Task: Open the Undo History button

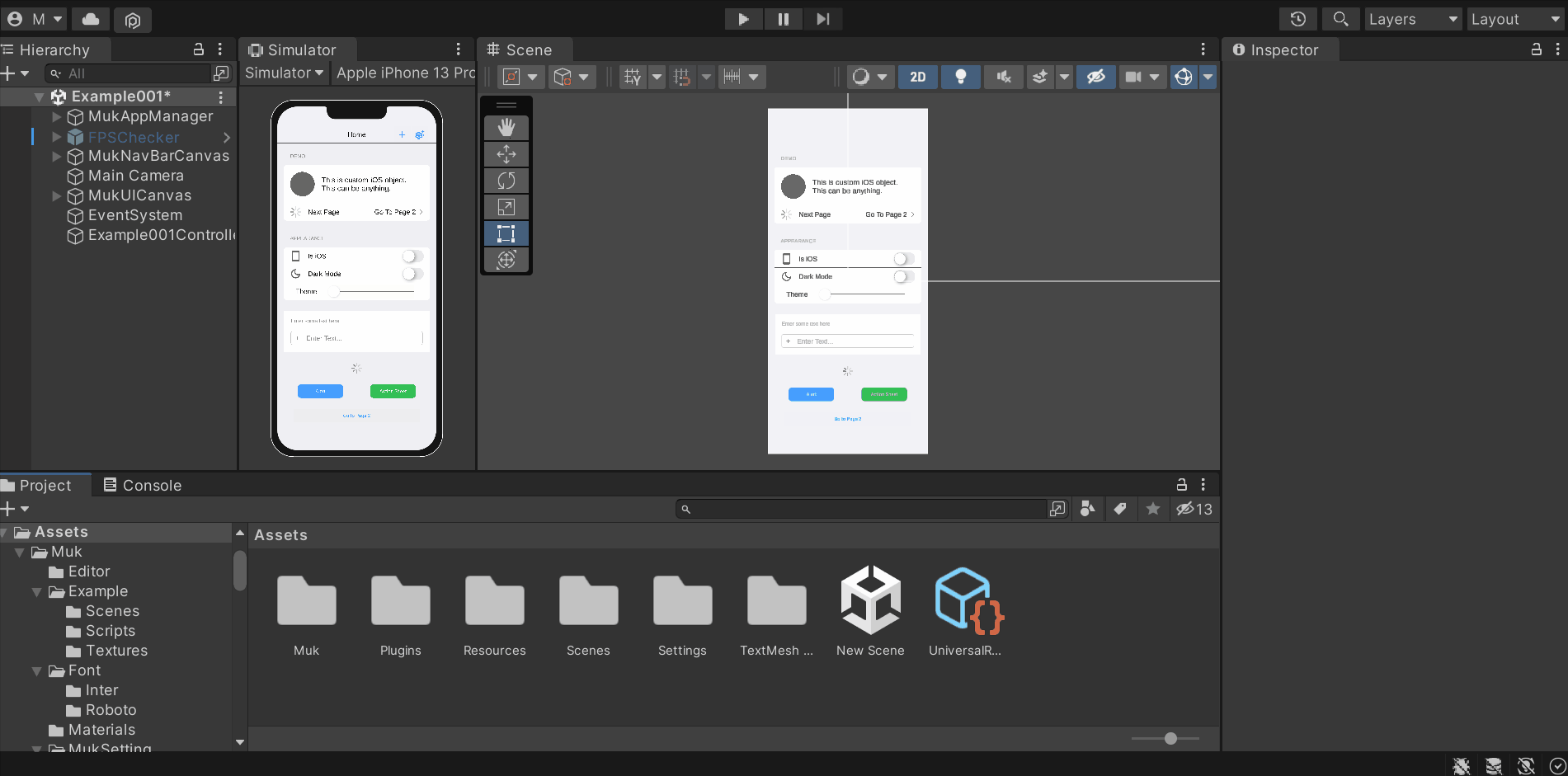Action: 1297,19
